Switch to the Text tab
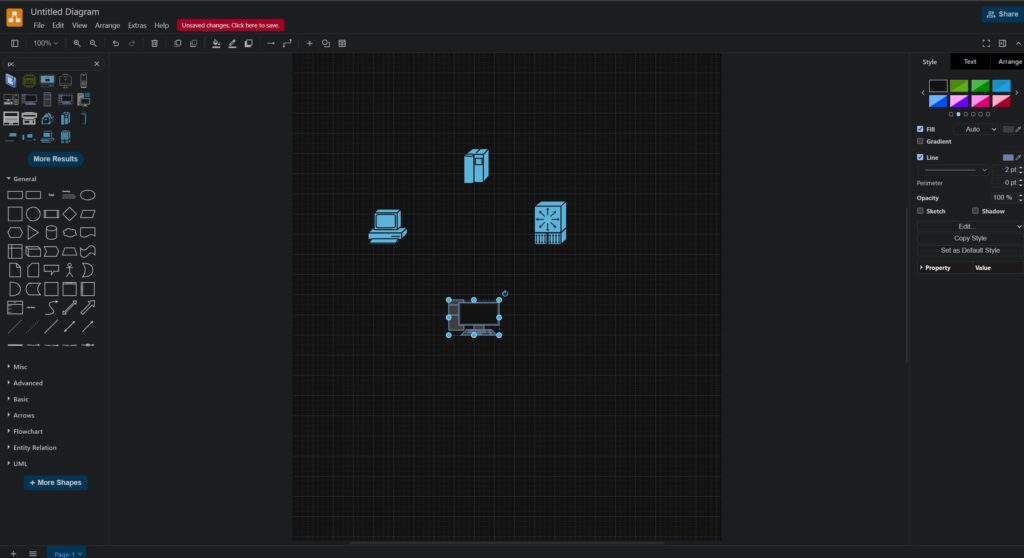The image size is (1024, 558). pyautogui.click(x=969, y=62)
